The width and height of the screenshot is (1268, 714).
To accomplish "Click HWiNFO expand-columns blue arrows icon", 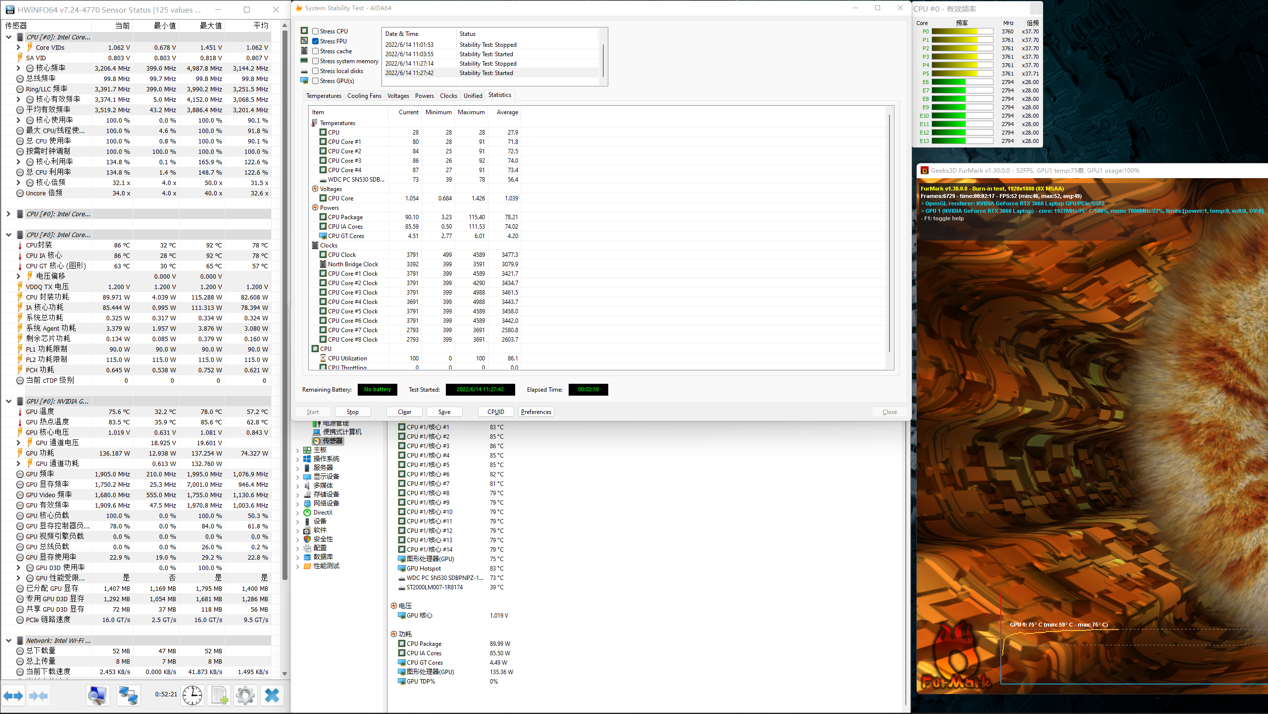I will pos(13,696).
